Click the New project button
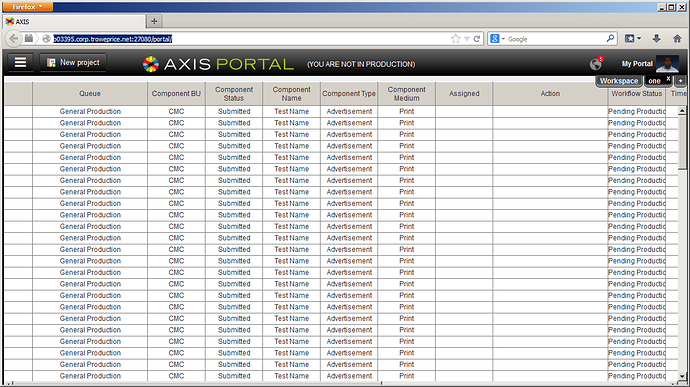The image size is (690, 387). [73, 63]
